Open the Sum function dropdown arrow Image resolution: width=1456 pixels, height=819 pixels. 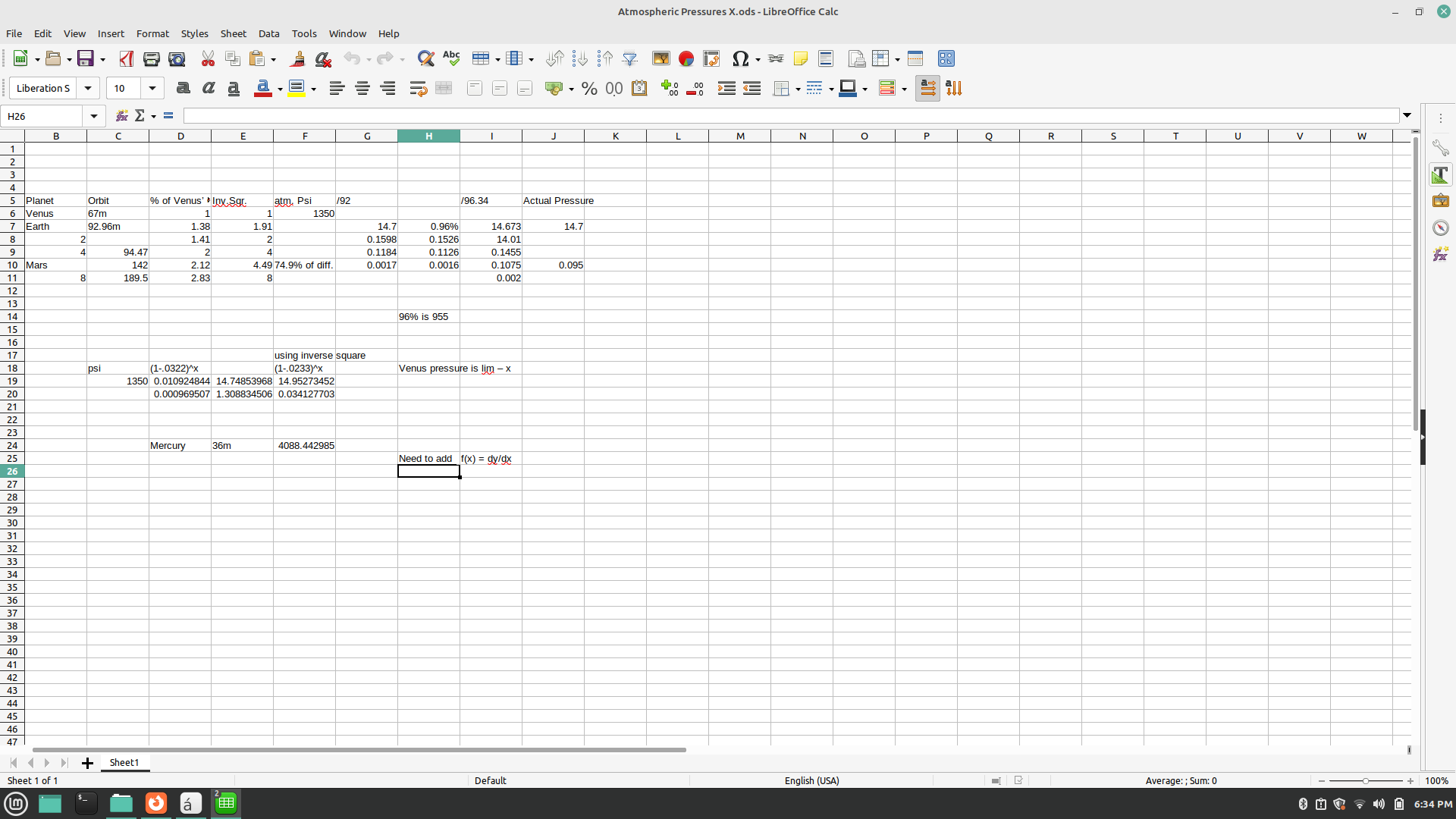pyautogui.click(x=153, y=116)
